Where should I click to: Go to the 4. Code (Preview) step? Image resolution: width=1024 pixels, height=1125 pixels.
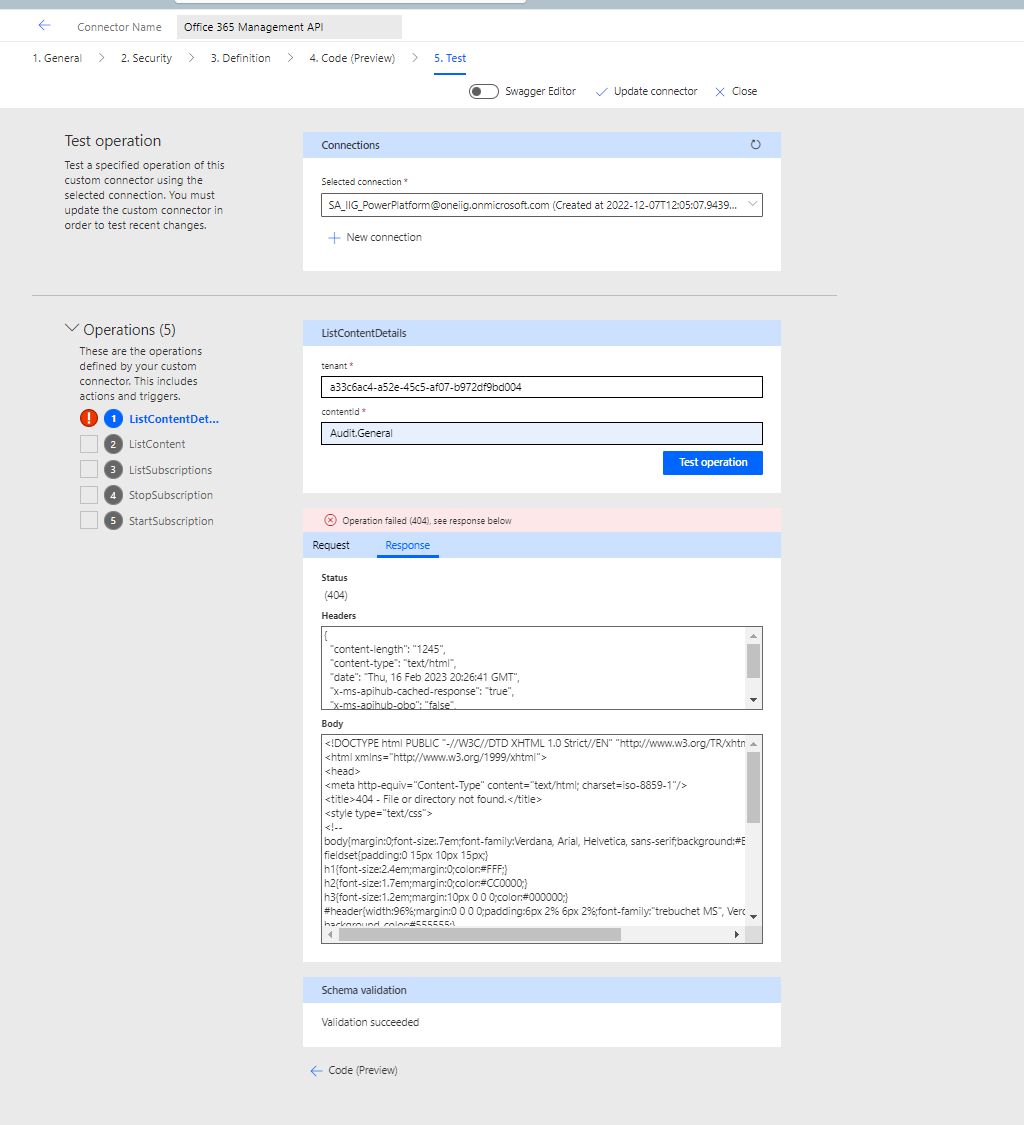click(352, 58)
